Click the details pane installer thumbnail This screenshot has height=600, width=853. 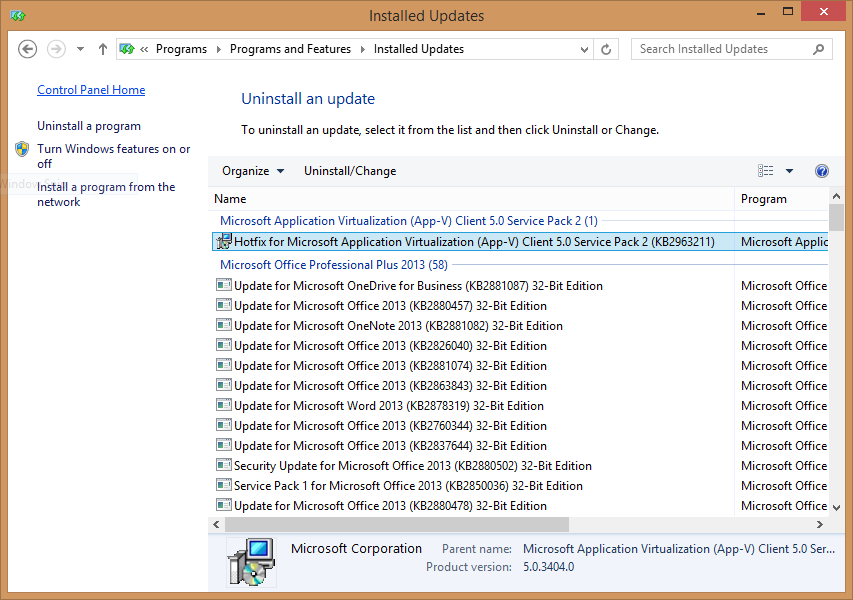click(x=251, y=562)
